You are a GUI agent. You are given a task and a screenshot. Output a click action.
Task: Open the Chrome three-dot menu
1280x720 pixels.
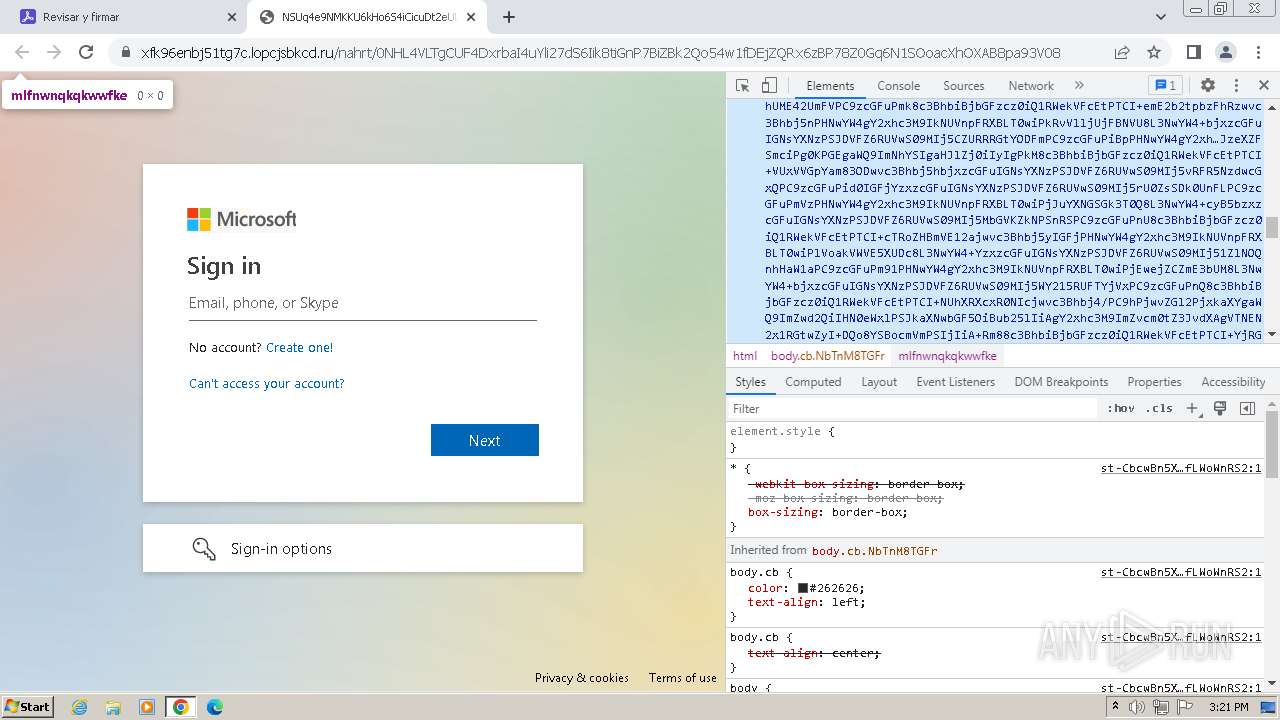pyautogui.click(x=1258, y=52)
